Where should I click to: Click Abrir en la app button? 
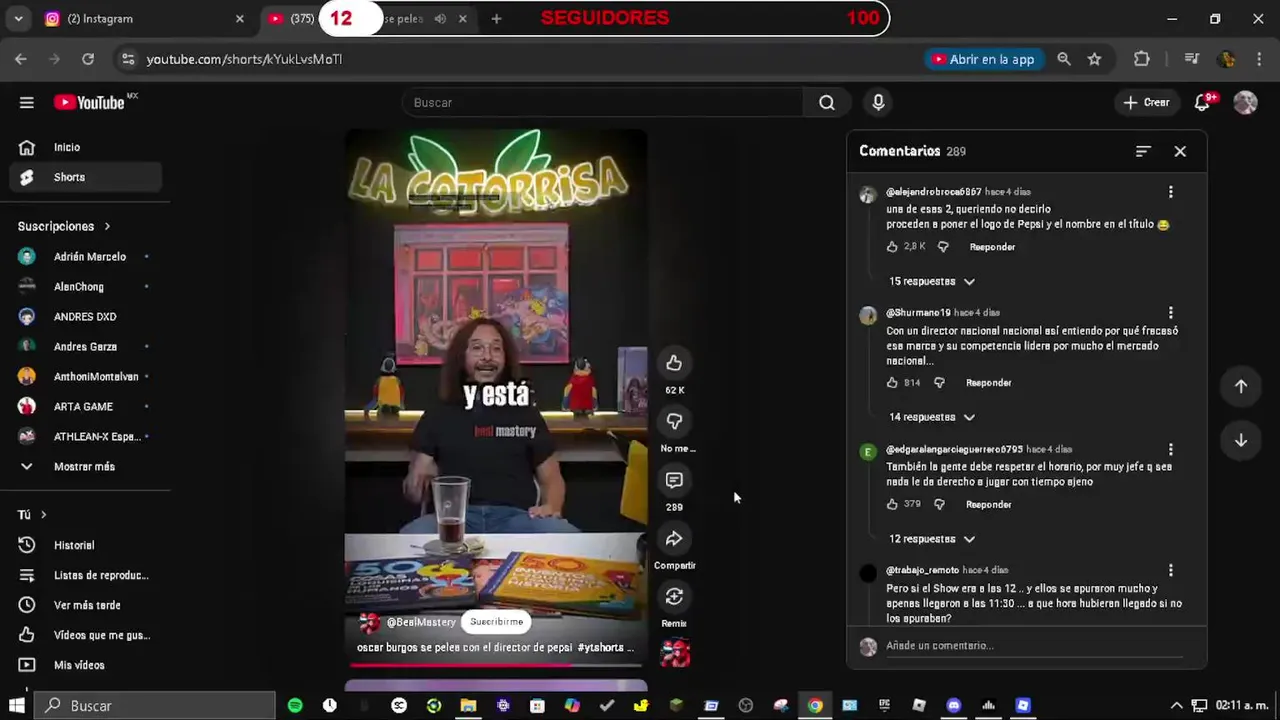(984, 59)
